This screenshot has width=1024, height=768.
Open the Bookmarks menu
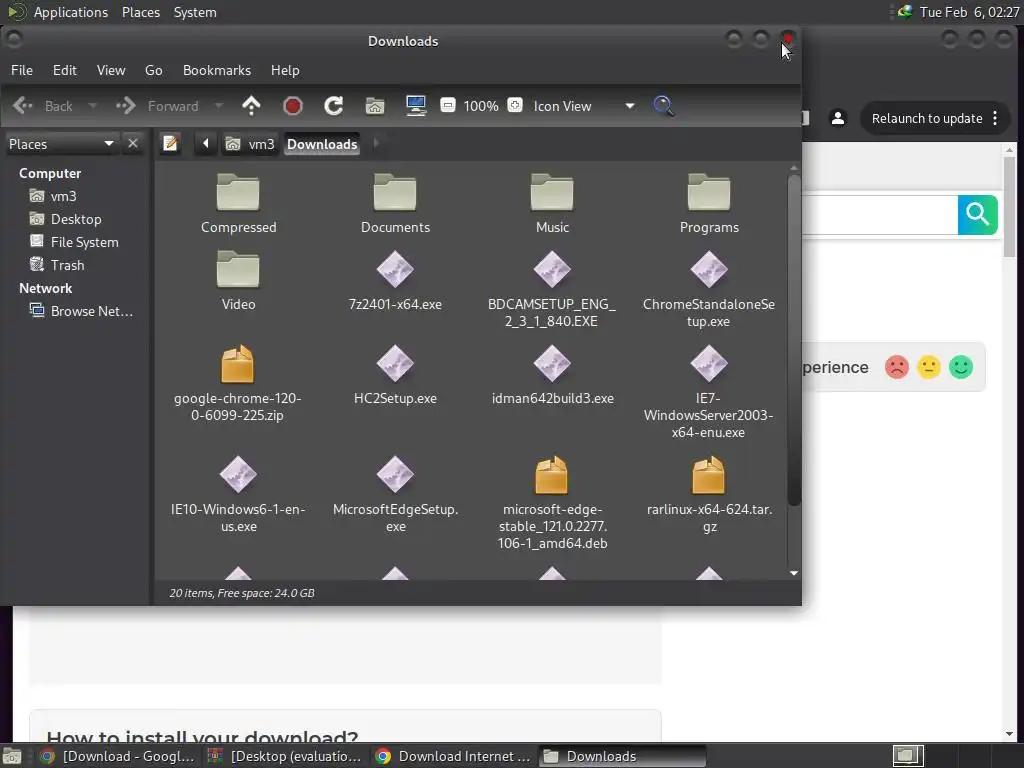coord(217,70)
